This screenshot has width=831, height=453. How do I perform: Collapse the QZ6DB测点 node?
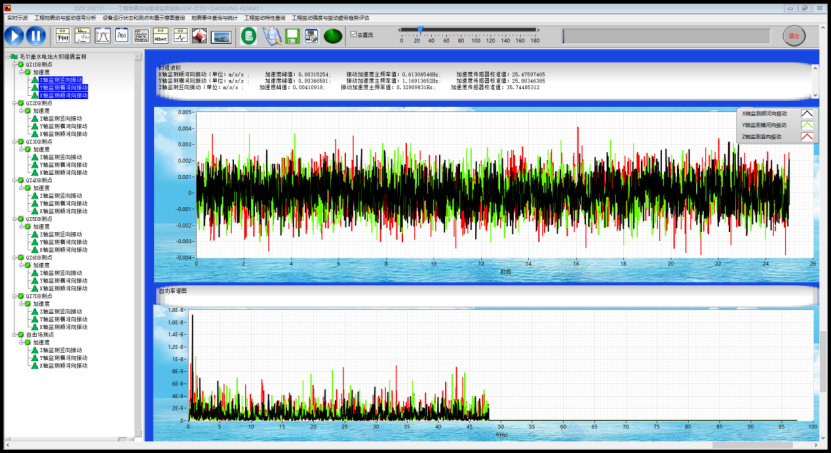(x=14, y=257)
